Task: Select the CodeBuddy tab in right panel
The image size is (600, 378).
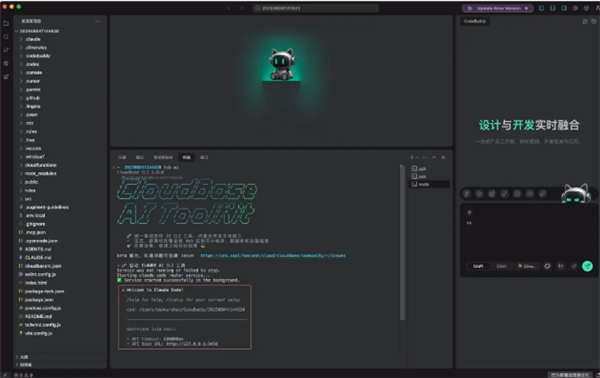Action: click(x=475, y=21)
